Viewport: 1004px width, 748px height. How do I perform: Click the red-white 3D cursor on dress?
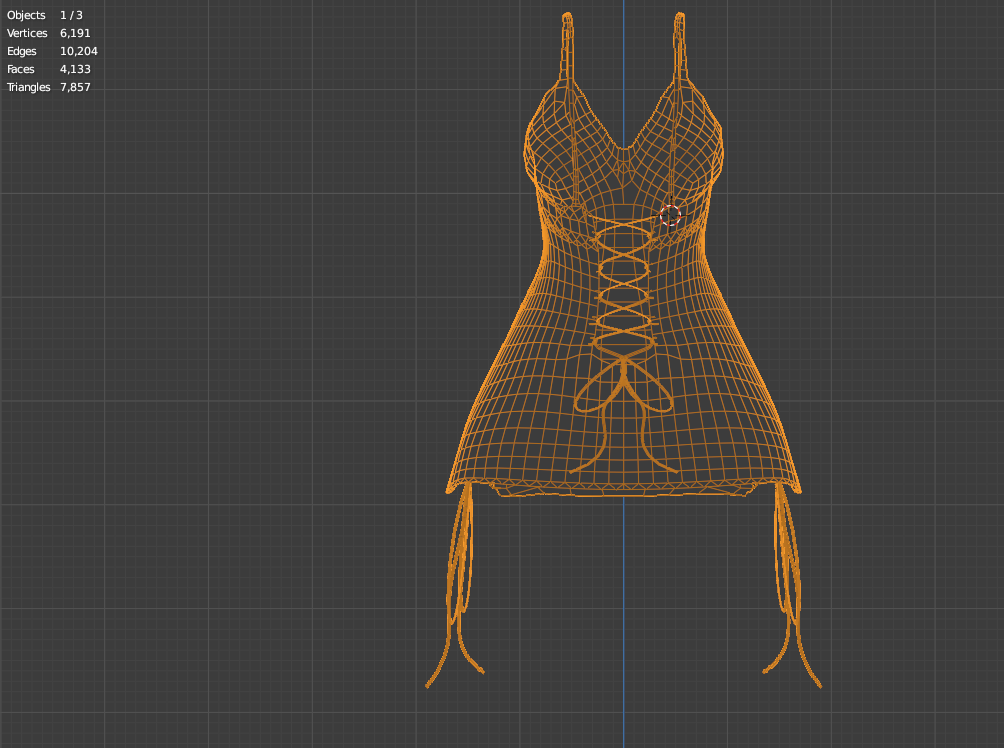pyautogui.click(x=670, y=215)
